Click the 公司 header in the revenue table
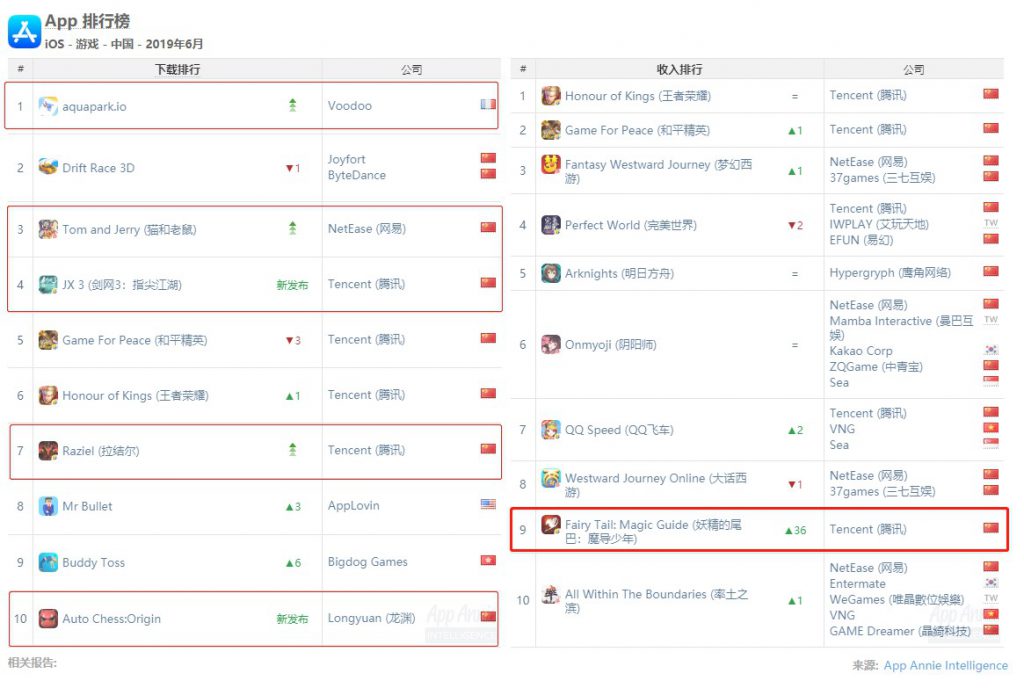 pyautogui.click(x=914, y=69)
